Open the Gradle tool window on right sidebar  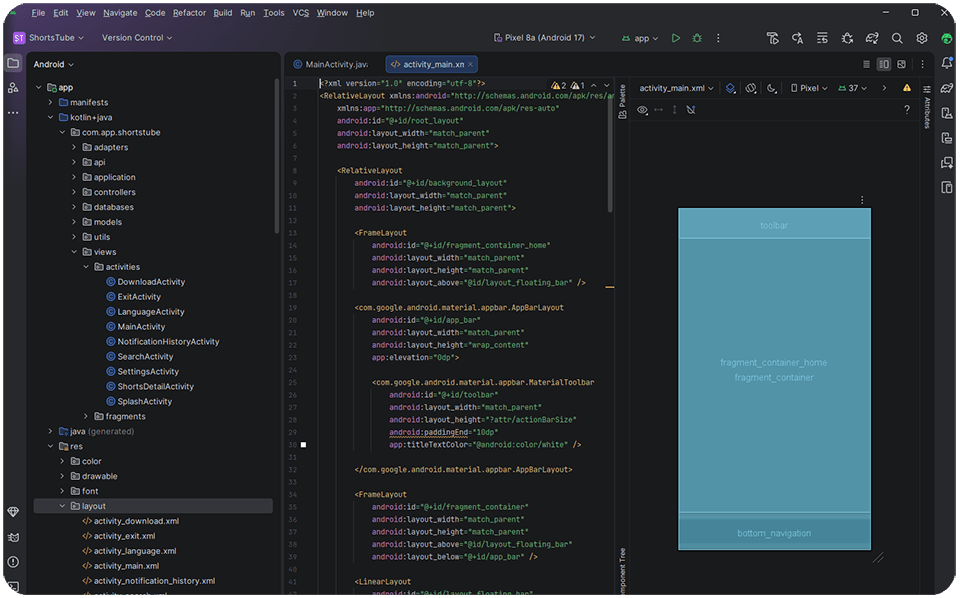tap(947, 88)
